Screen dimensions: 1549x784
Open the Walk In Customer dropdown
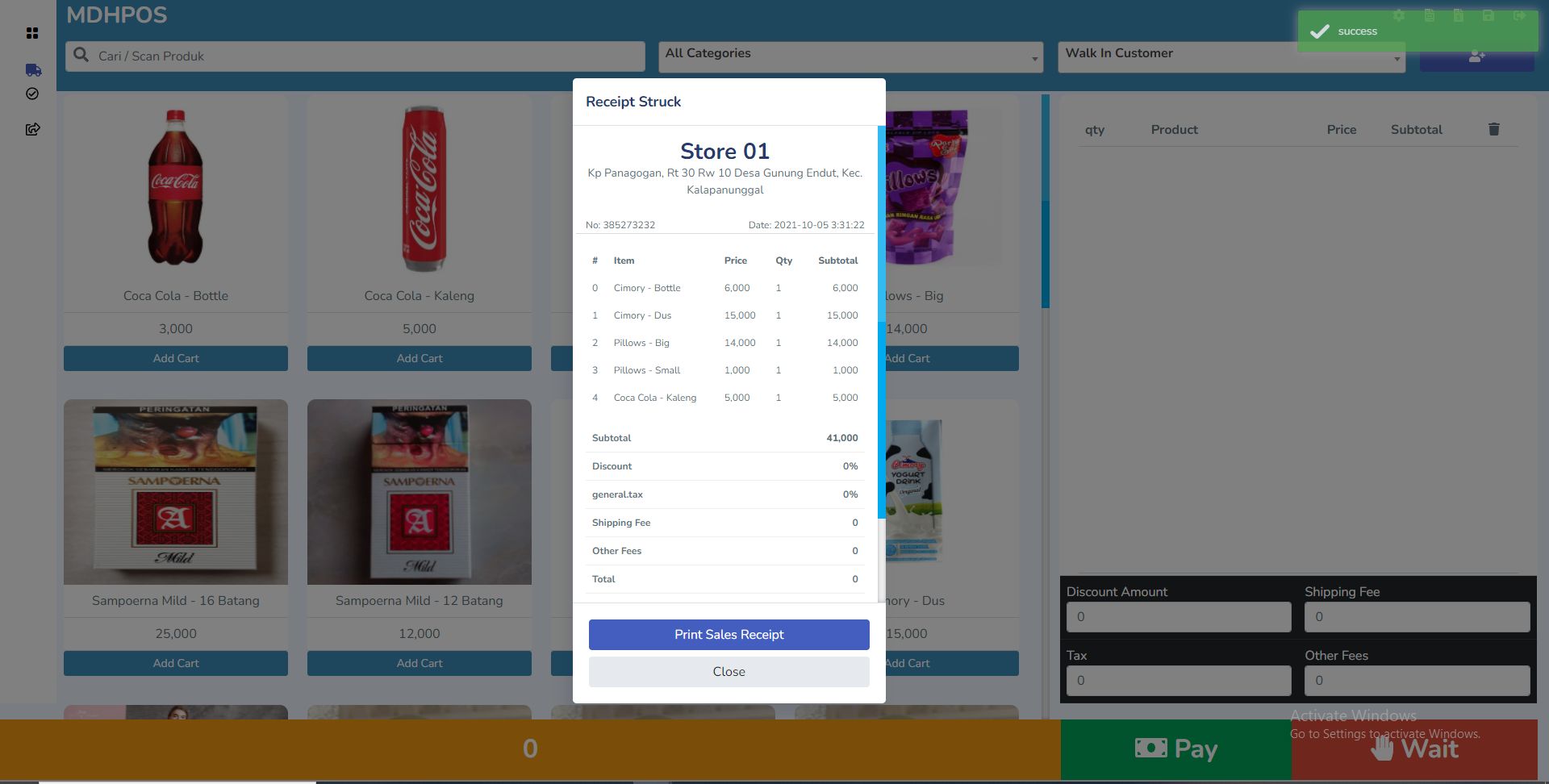(x=1231, y=56)
